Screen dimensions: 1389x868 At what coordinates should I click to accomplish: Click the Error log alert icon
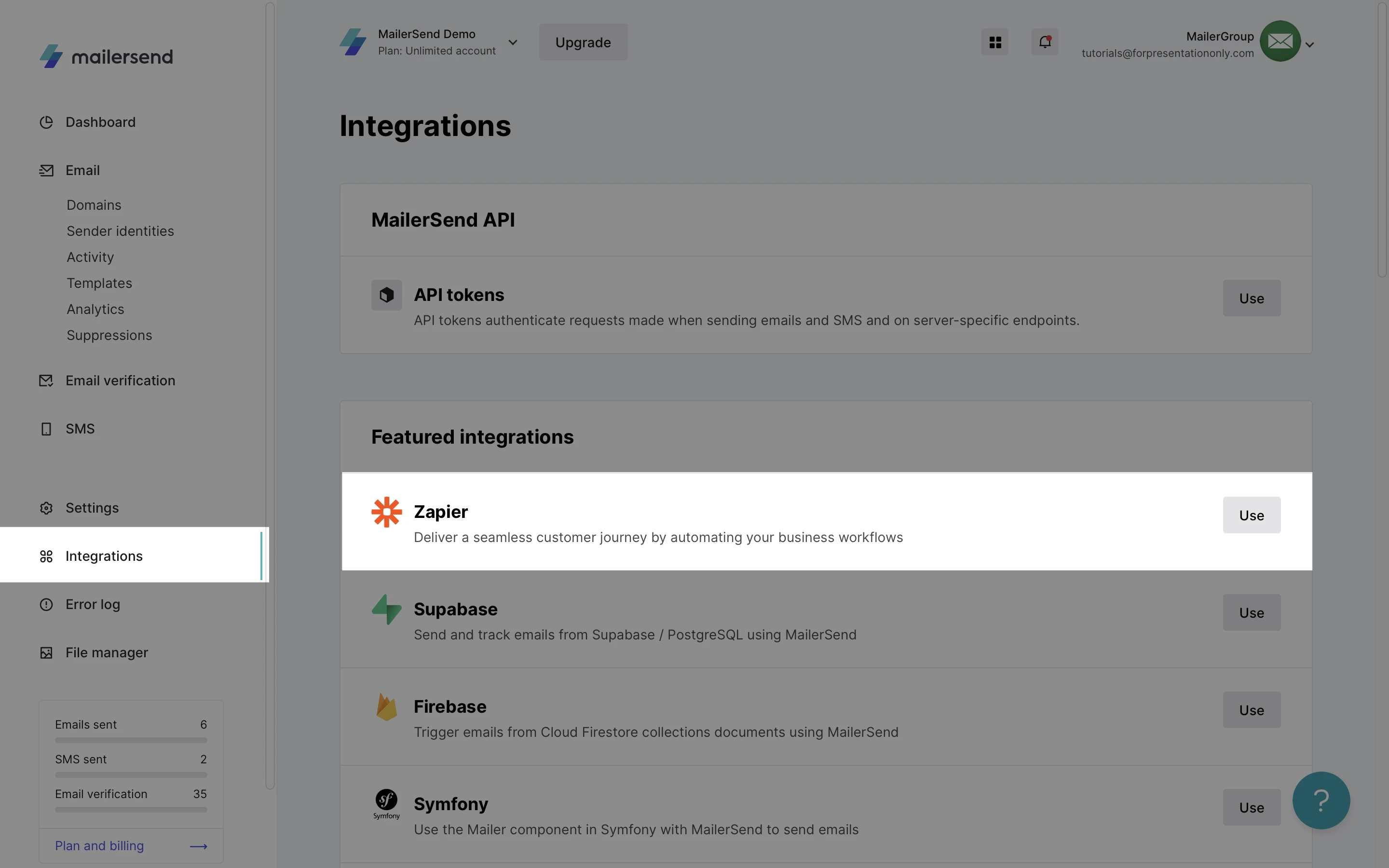pyautogui.click(x=46, y=605)
